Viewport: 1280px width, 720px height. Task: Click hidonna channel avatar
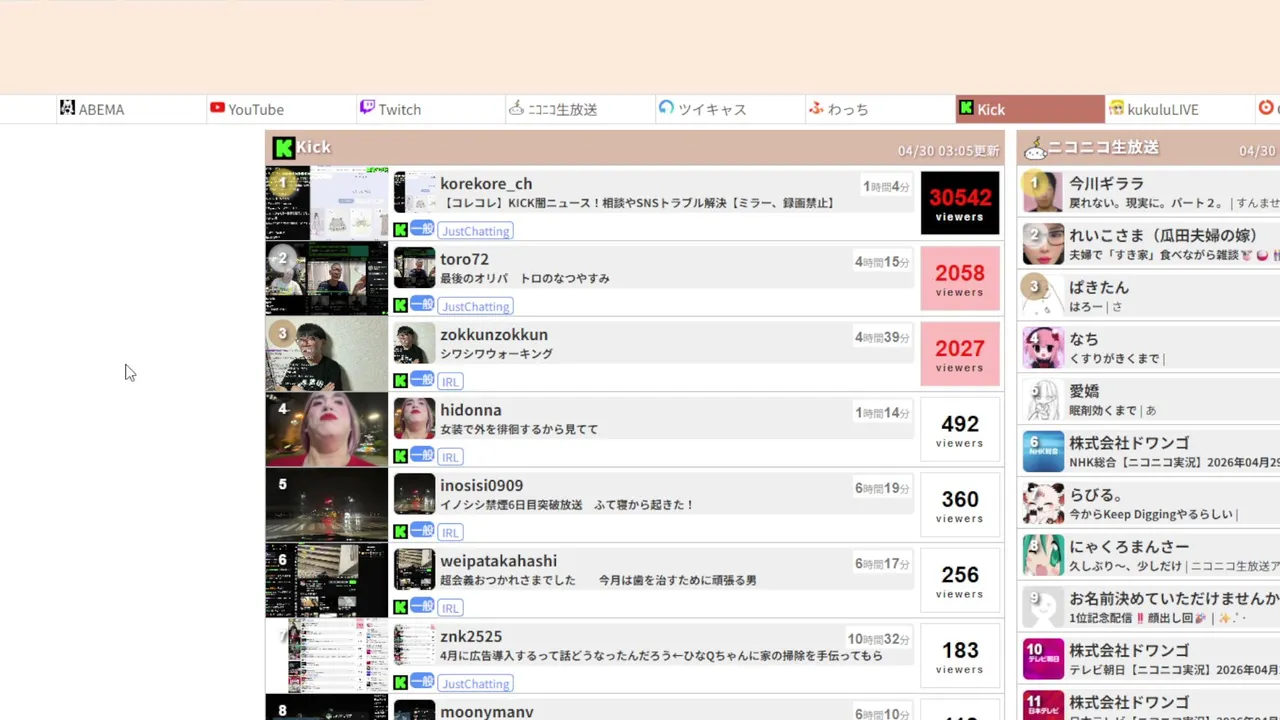[x=414, y=419]
